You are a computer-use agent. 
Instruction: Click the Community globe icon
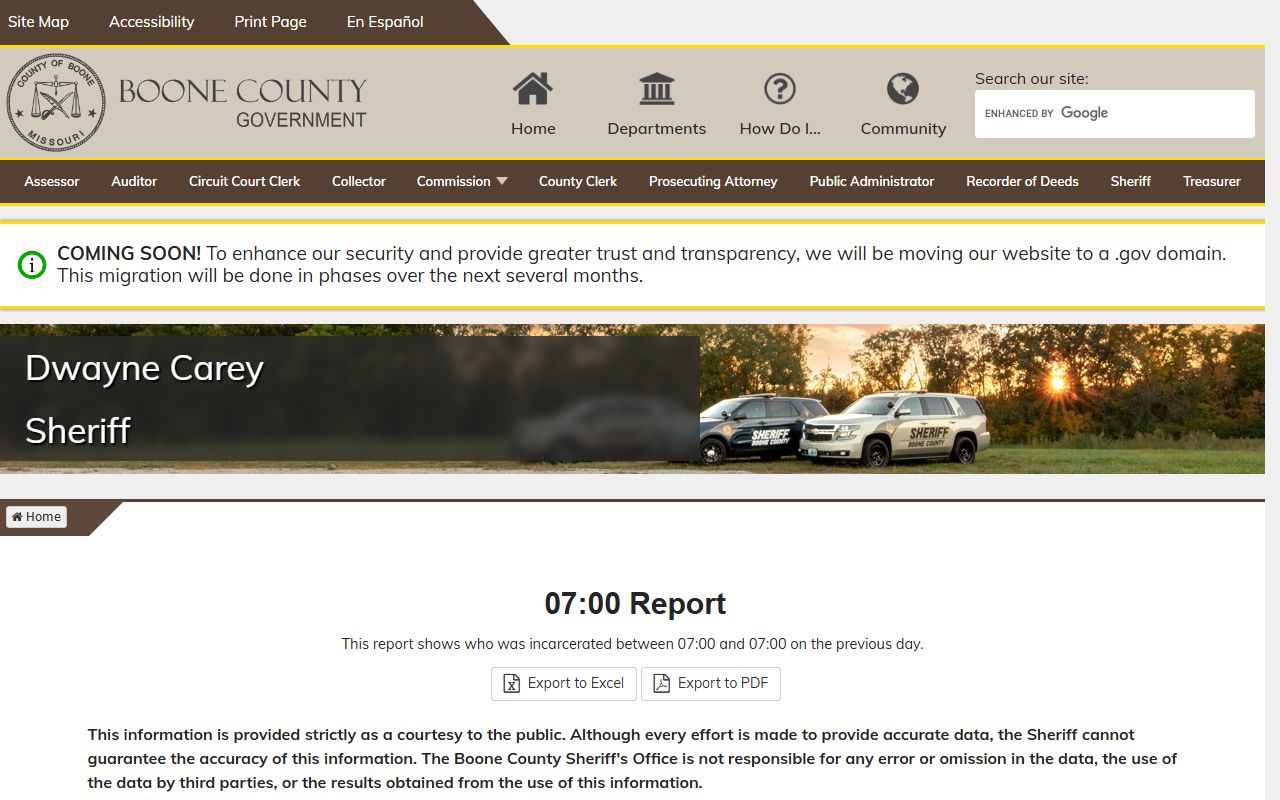tap(903, 89)
